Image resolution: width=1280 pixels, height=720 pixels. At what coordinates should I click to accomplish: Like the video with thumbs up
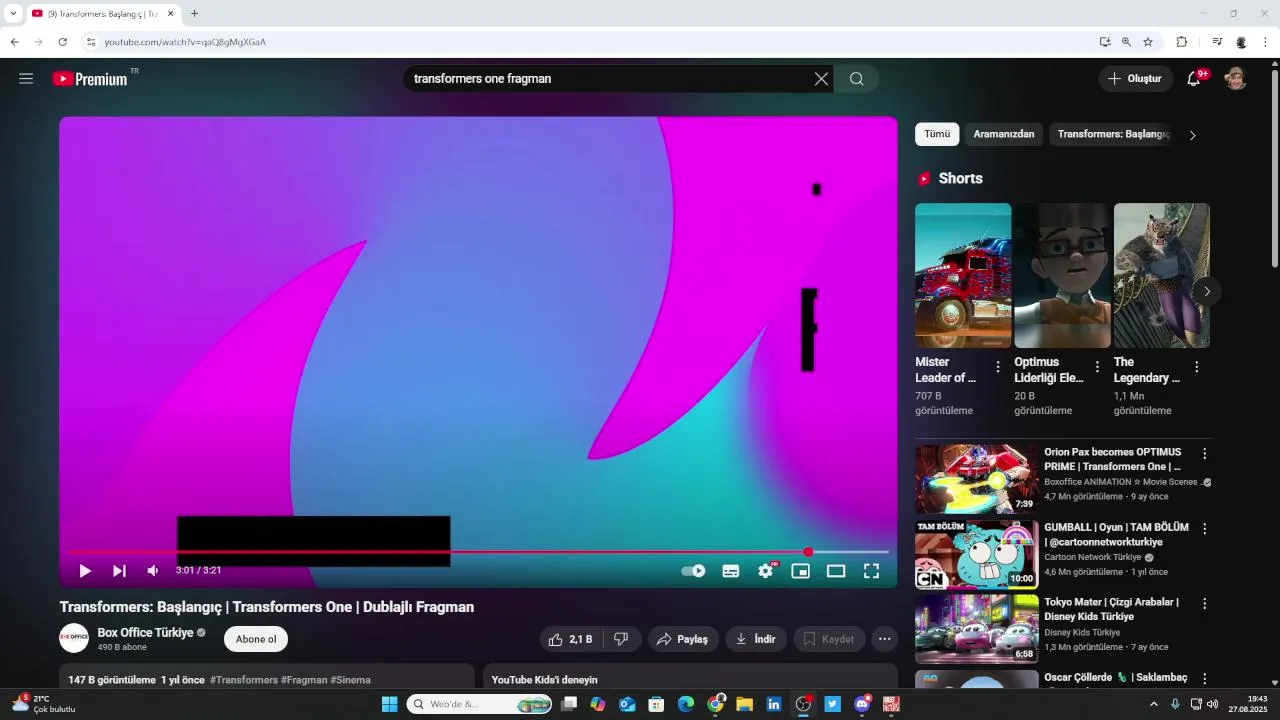pyautogui.click(x=571, y=639)
